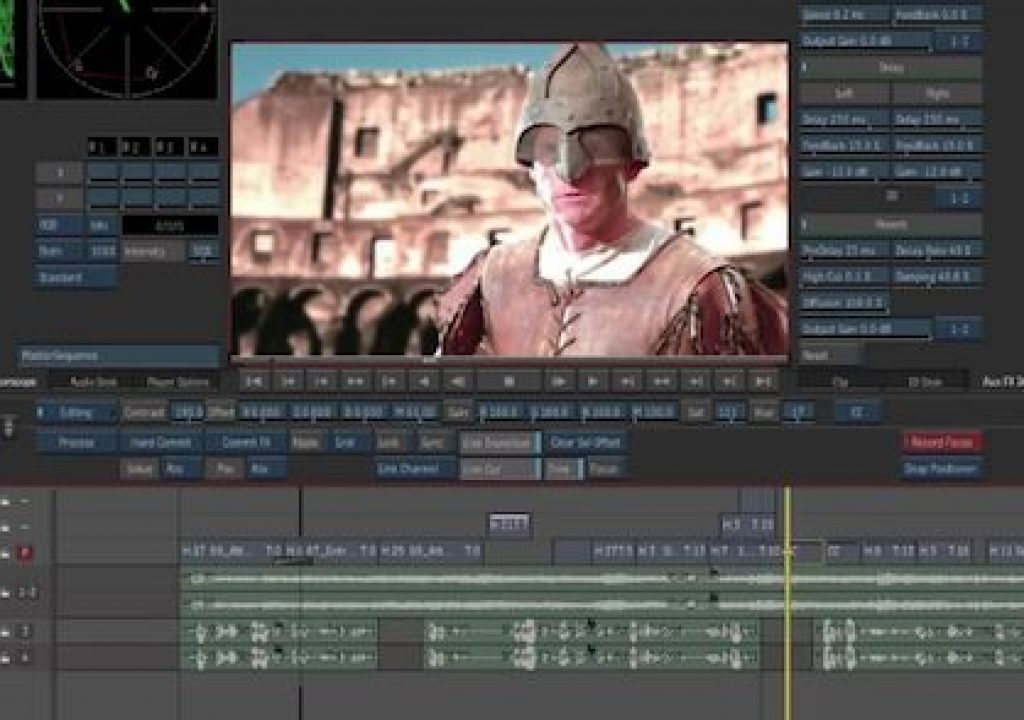Select the red P primary track indicator
This screenshot has height=720, width=1024.
point(25,553)
